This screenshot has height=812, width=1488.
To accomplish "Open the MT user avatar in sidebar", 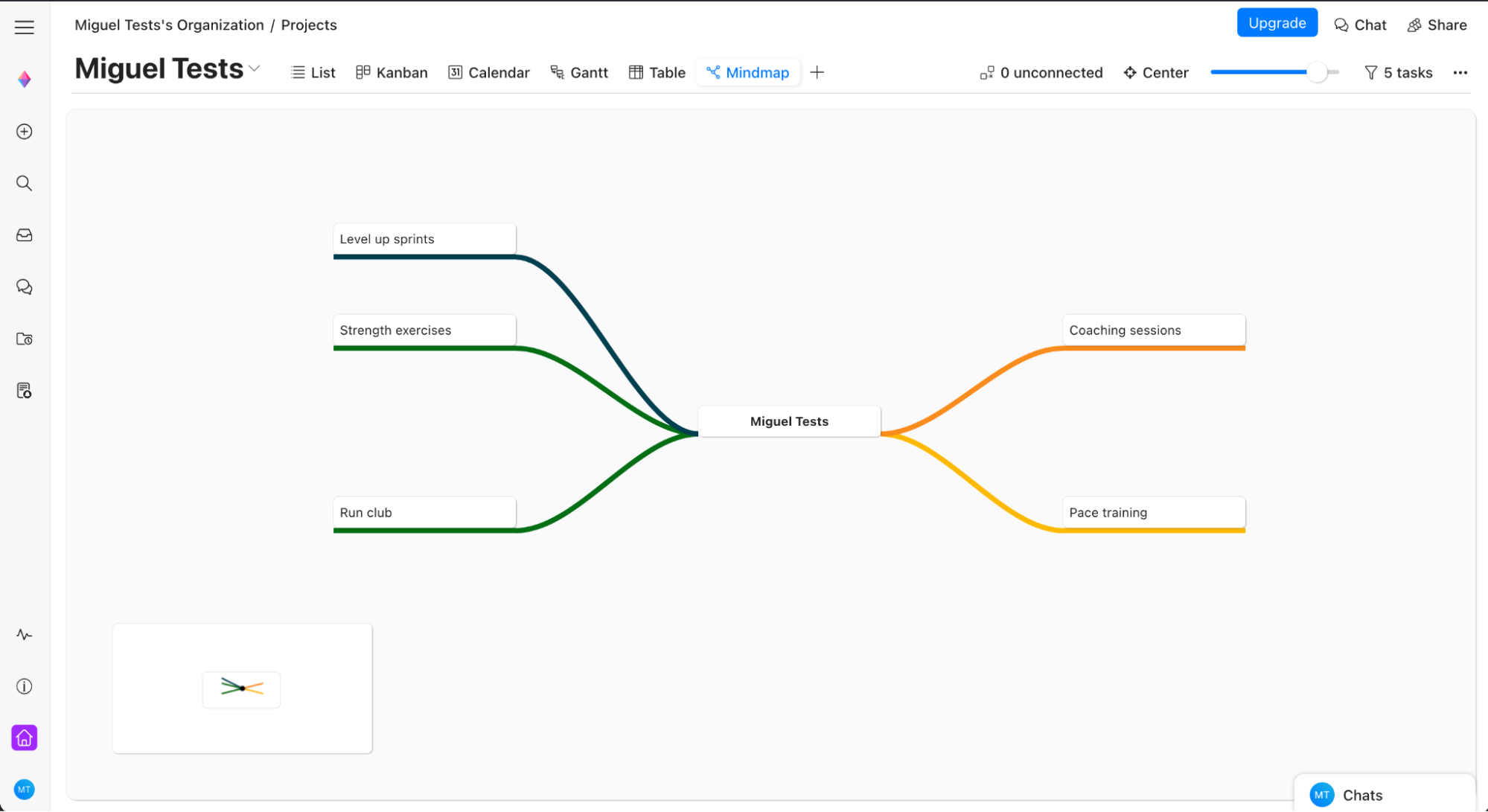I will pos(25,790).
